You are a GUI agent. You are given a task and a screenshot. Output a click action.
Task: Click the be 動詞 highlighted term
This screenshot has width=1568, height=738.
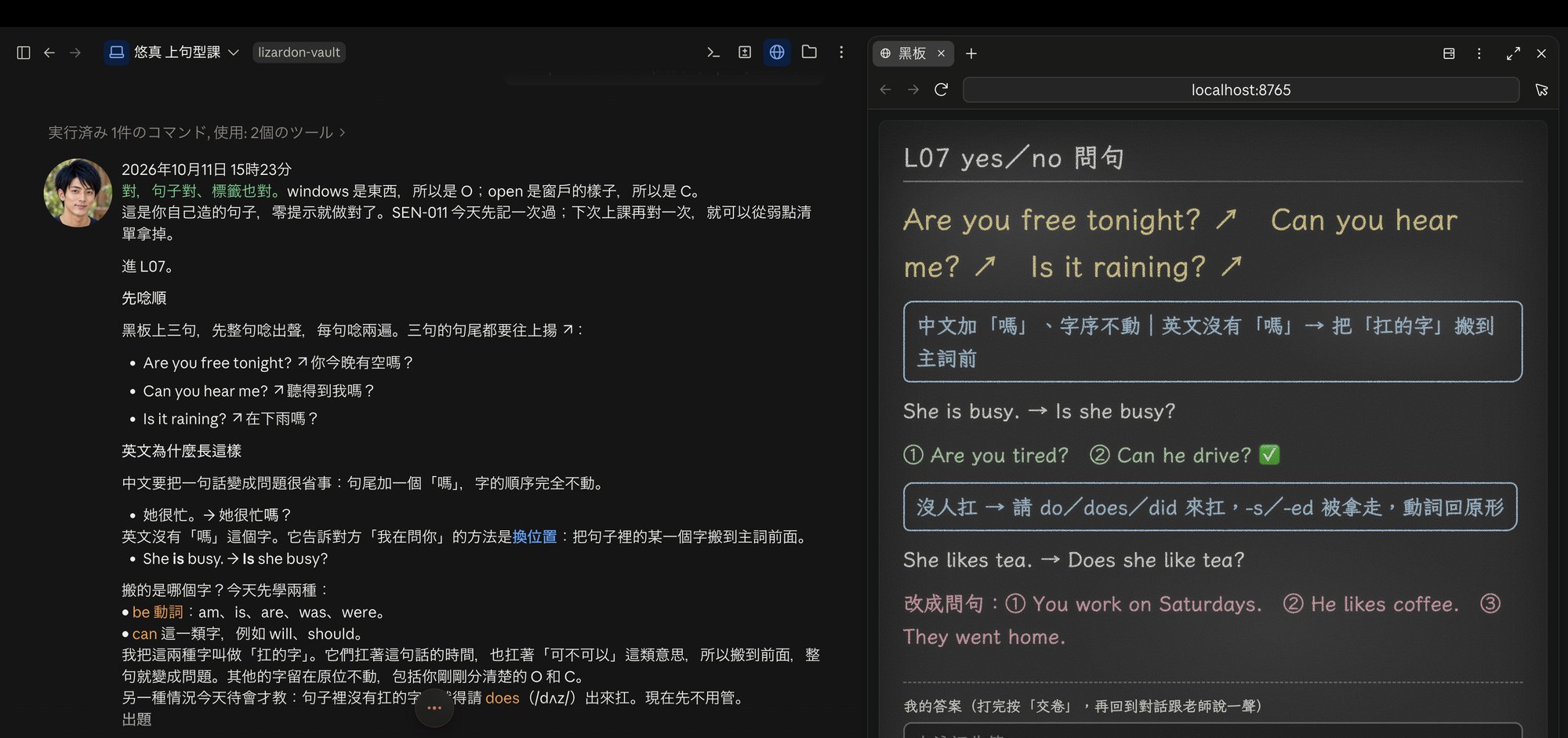click(158, 612)
